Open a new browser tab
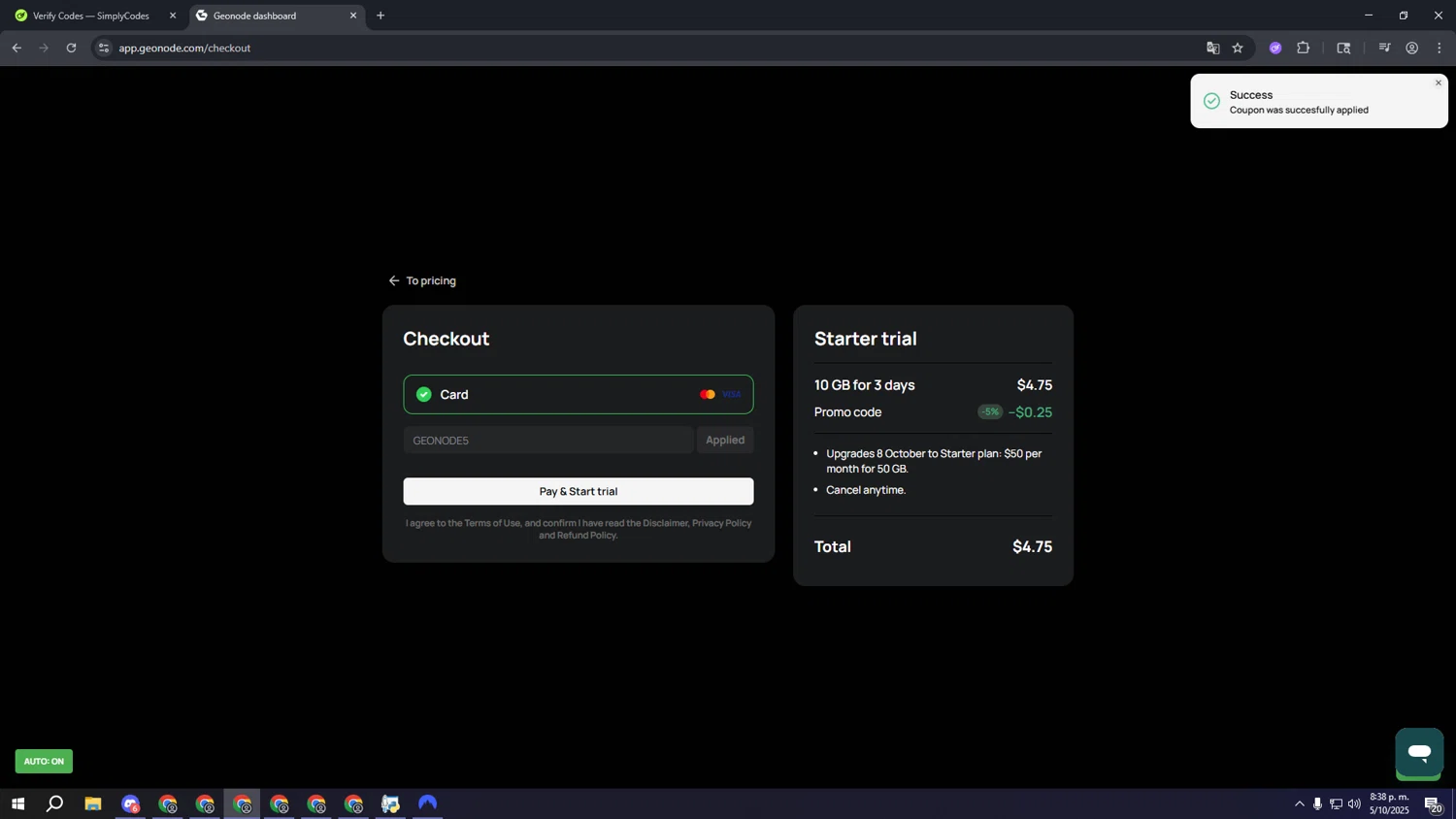This screenshot has width=1456, height=819. [381, 16]
